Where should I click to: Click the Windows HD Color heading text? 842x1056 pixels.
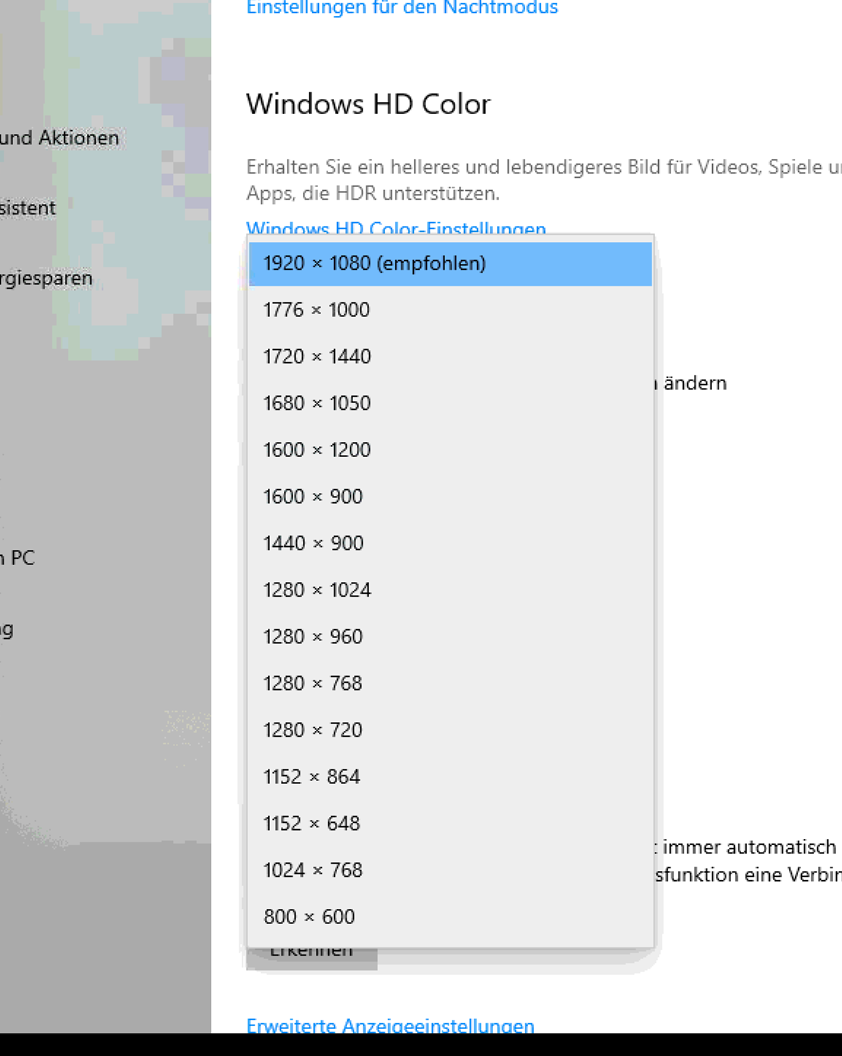[x=368, y=104]
